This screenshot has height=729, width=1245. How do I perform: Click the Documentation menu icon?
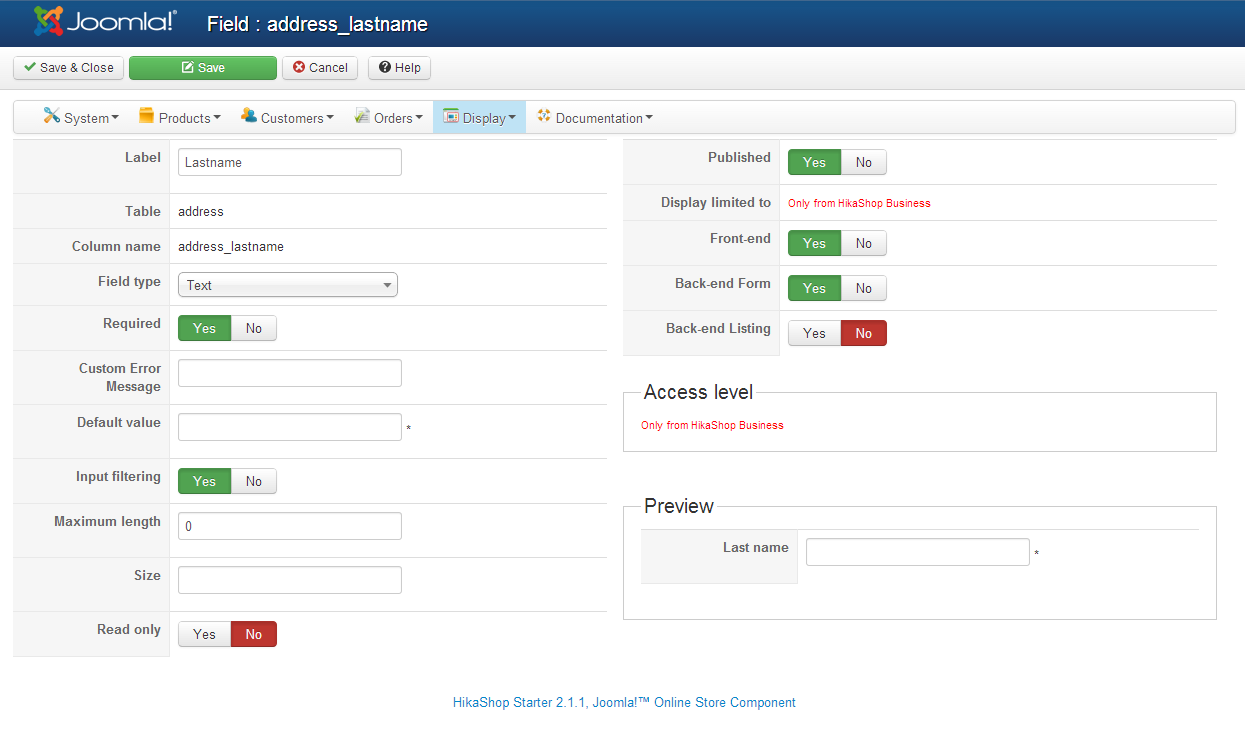coord(544,116)
